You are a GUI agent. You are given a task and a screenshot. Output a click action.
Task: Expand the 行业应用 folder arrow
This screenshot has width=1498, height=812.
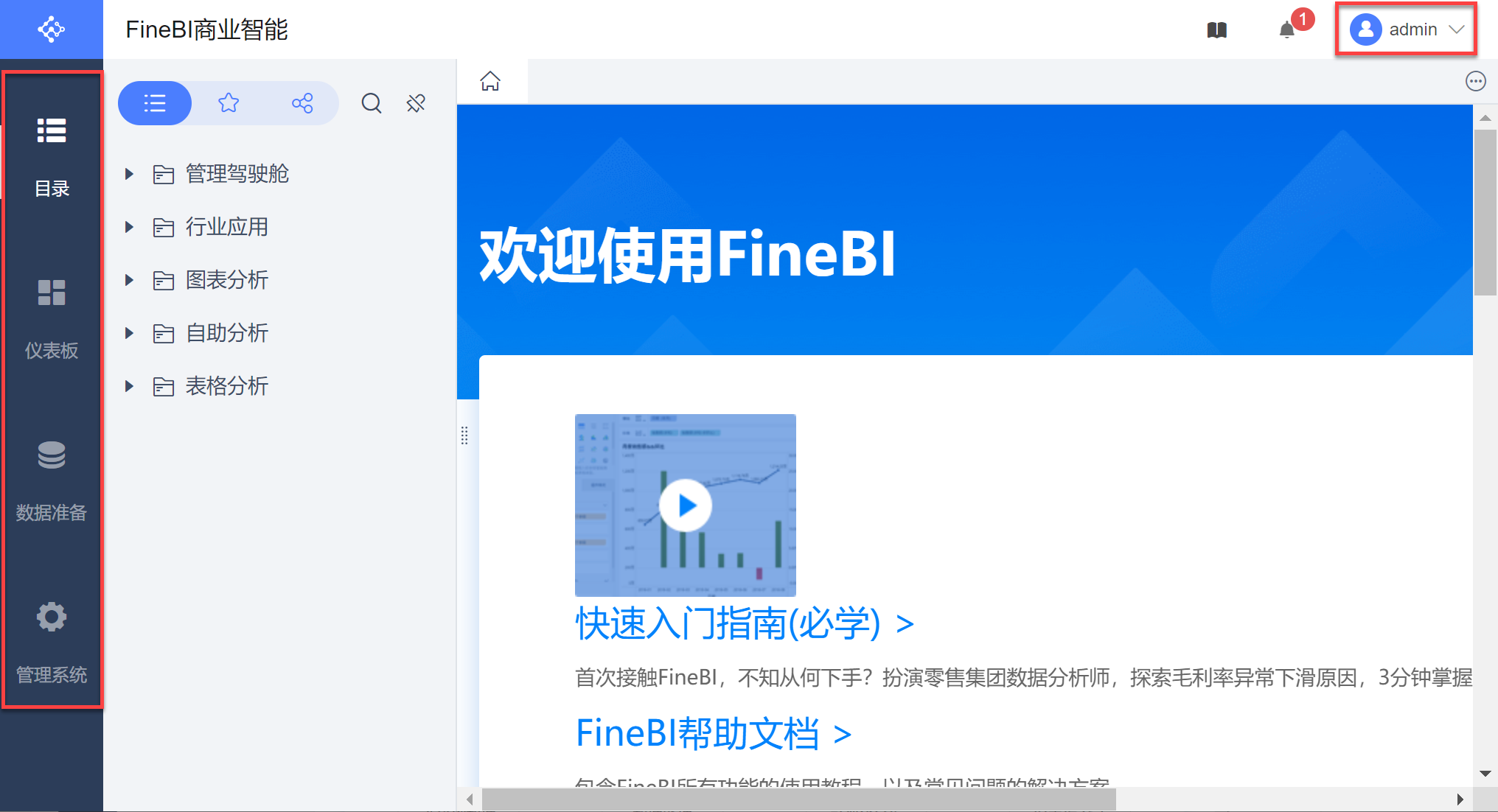(129, 227)
